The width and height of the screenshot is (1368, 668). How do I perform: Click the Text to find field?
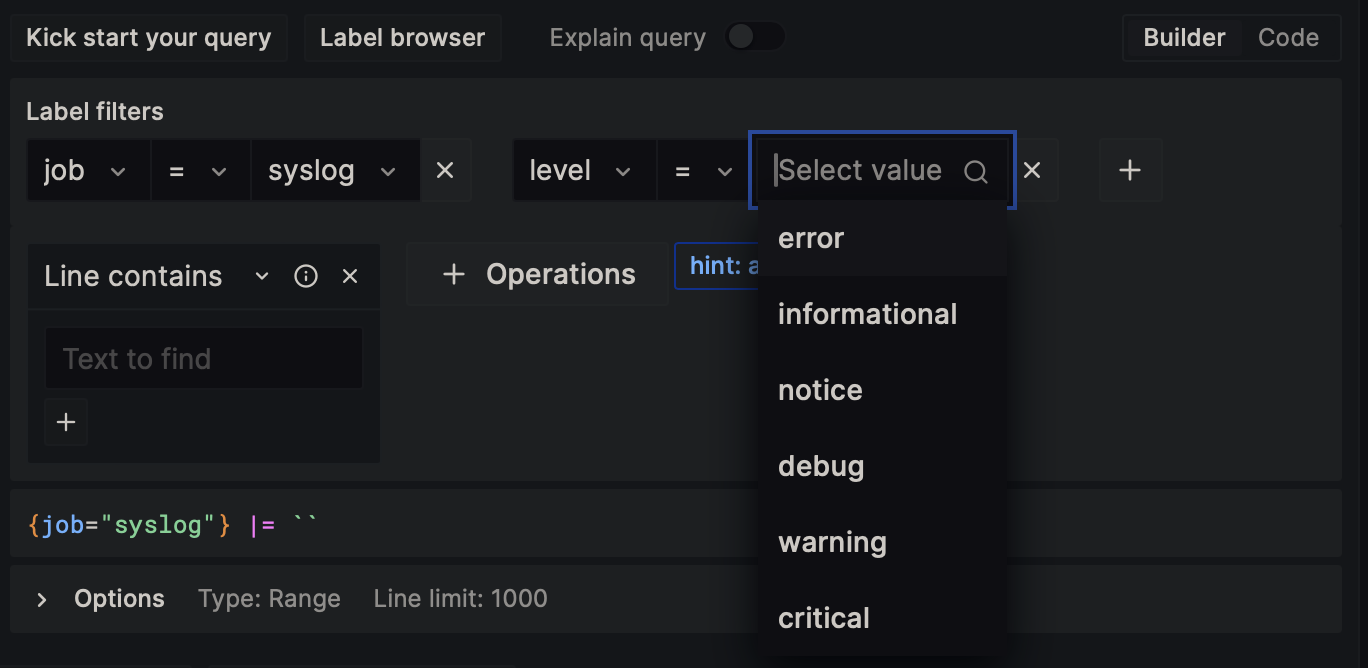point(204,359)
